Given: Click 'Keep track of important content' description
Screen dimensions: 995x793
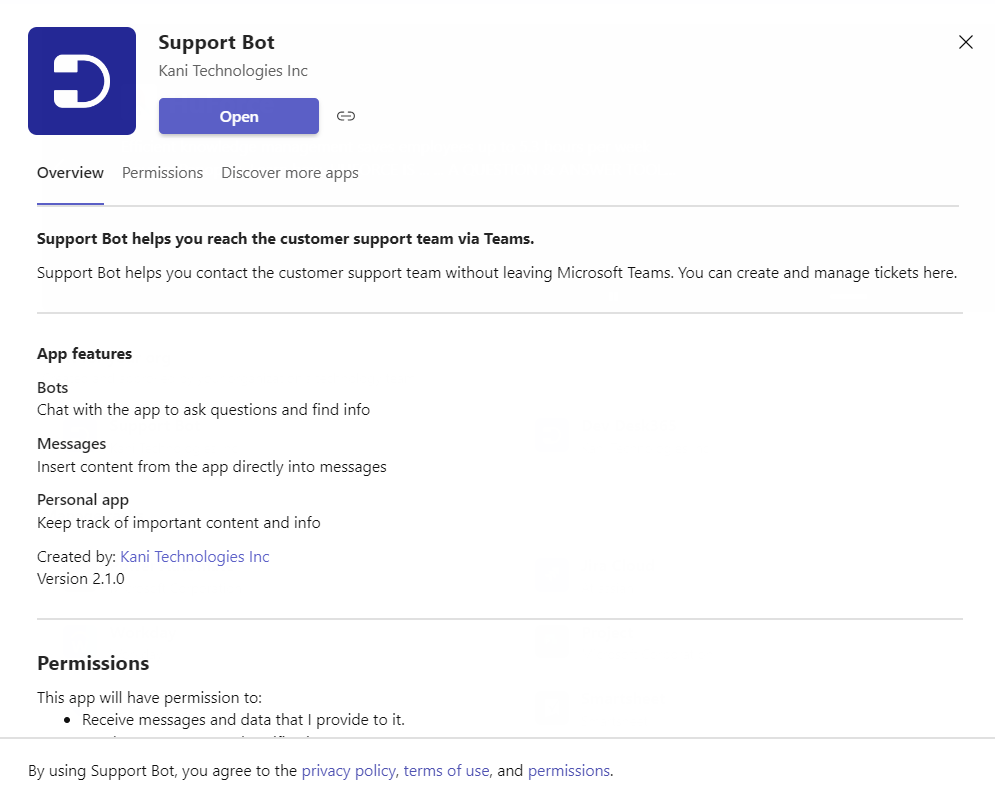Looking at the screenshot, I should [178, 523].
